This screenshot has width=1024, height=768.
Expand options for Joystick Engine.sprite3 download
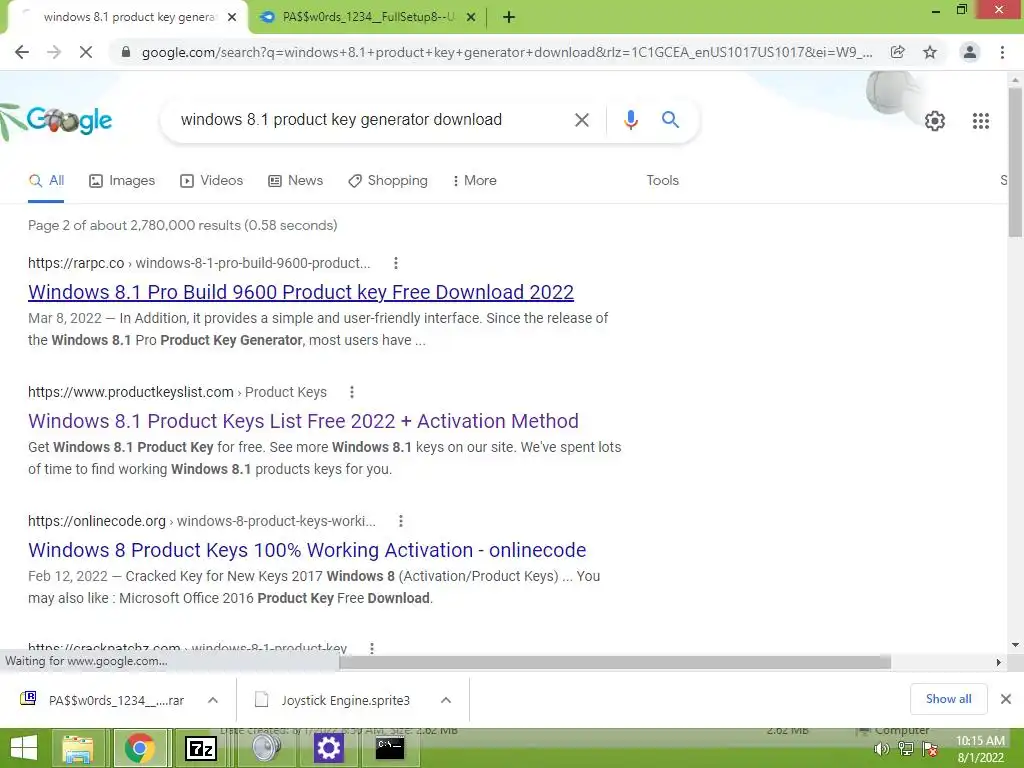pyautogui.click(x=446, y=700)
